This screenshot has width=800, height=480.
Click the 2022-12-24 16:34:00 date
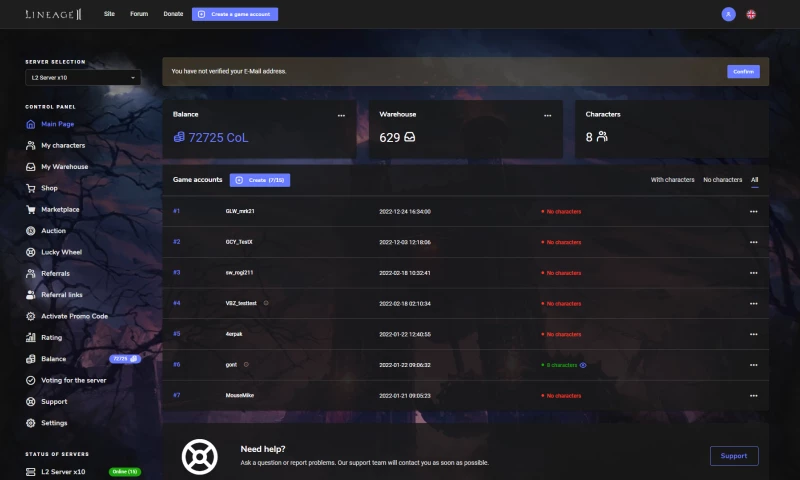point(405,211)
